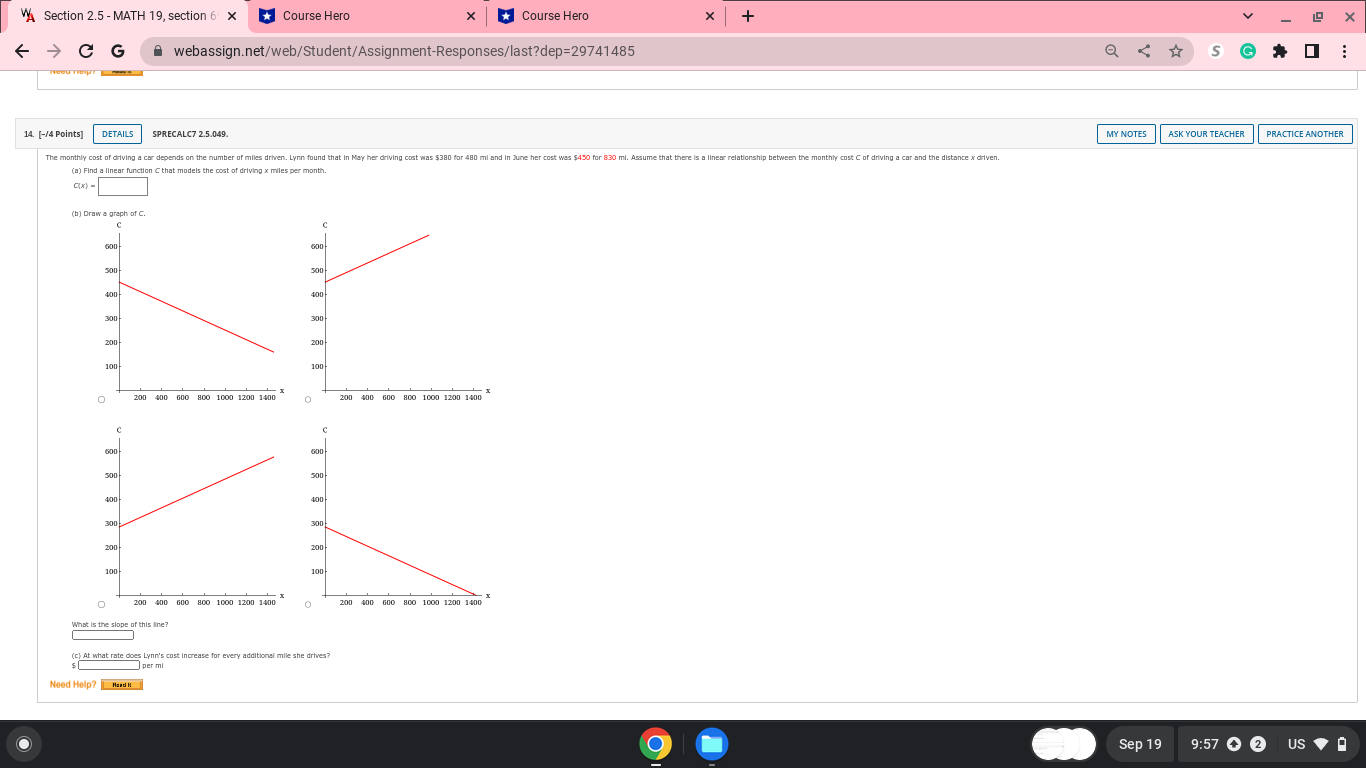The width and height of the screenshot is (1366, 768).
Task: Click the browser back navigation arrow
Action: [x=21, y=51]
